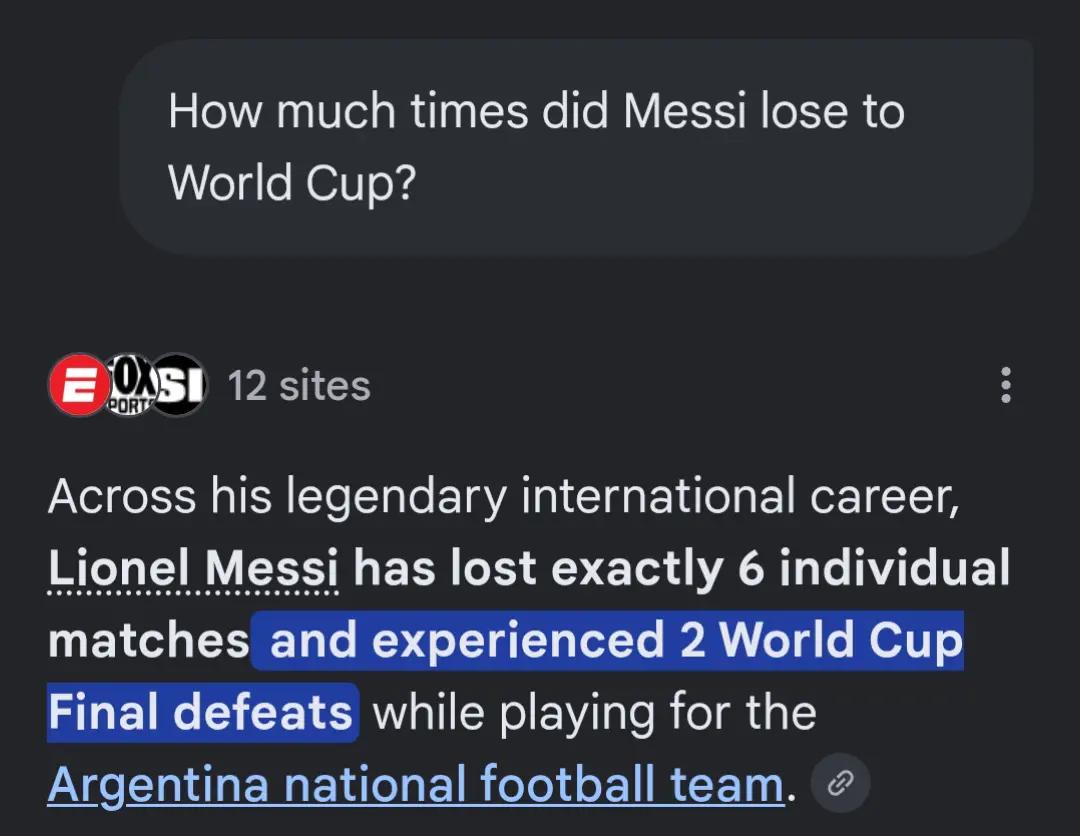
Task: Open the Argentina national football team link
Action: coord(416,784)
